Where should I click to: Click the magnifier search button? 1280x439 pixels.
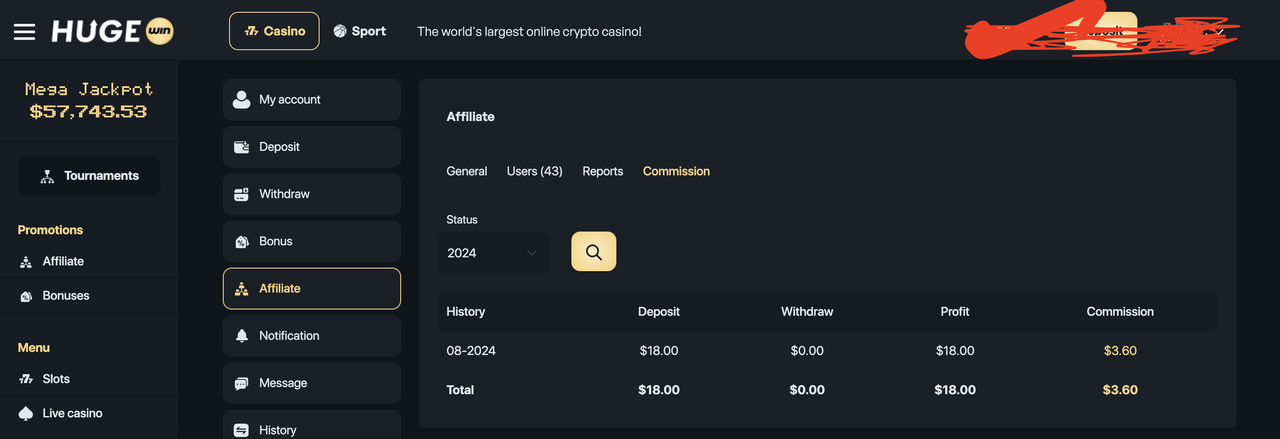[593, 251]
